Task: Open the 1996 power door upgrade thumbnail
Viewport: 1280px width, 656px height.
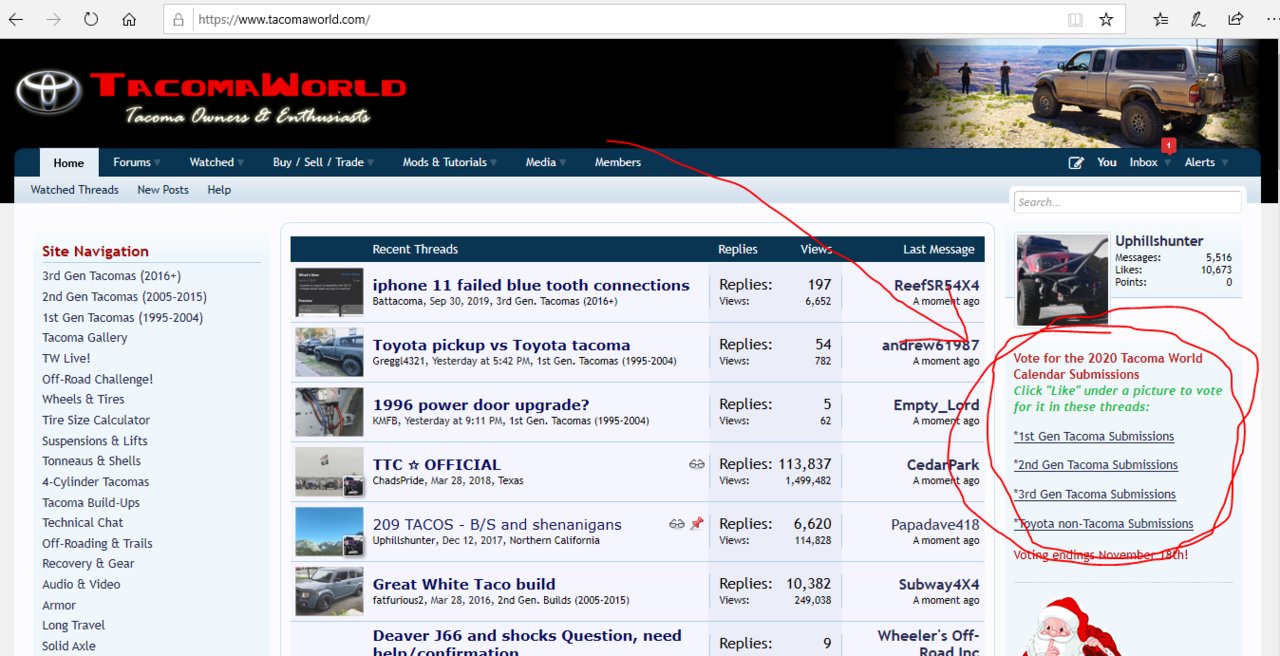Action: coord(329,412)
